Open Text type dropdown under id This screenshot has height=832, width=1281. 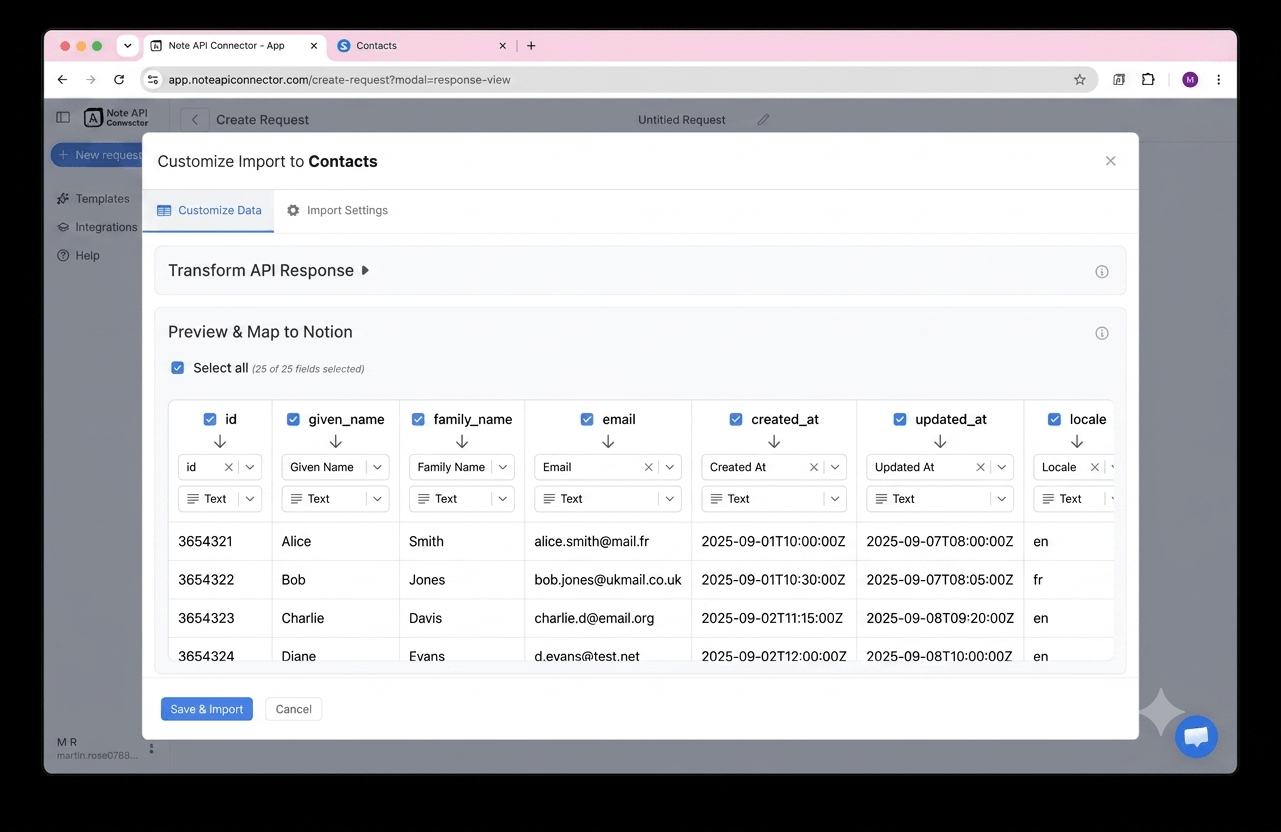pyautogui.click(x=220, y=499)
